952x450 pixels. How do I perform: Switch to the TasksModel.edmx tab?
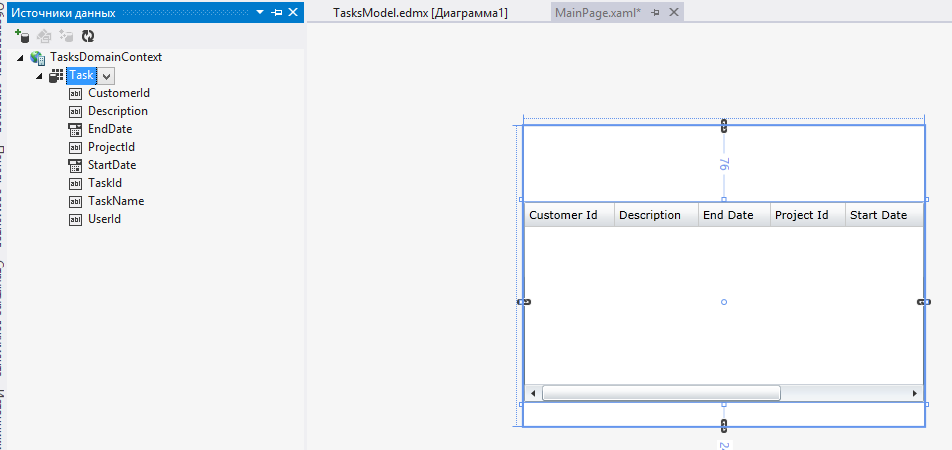point(420,13)
